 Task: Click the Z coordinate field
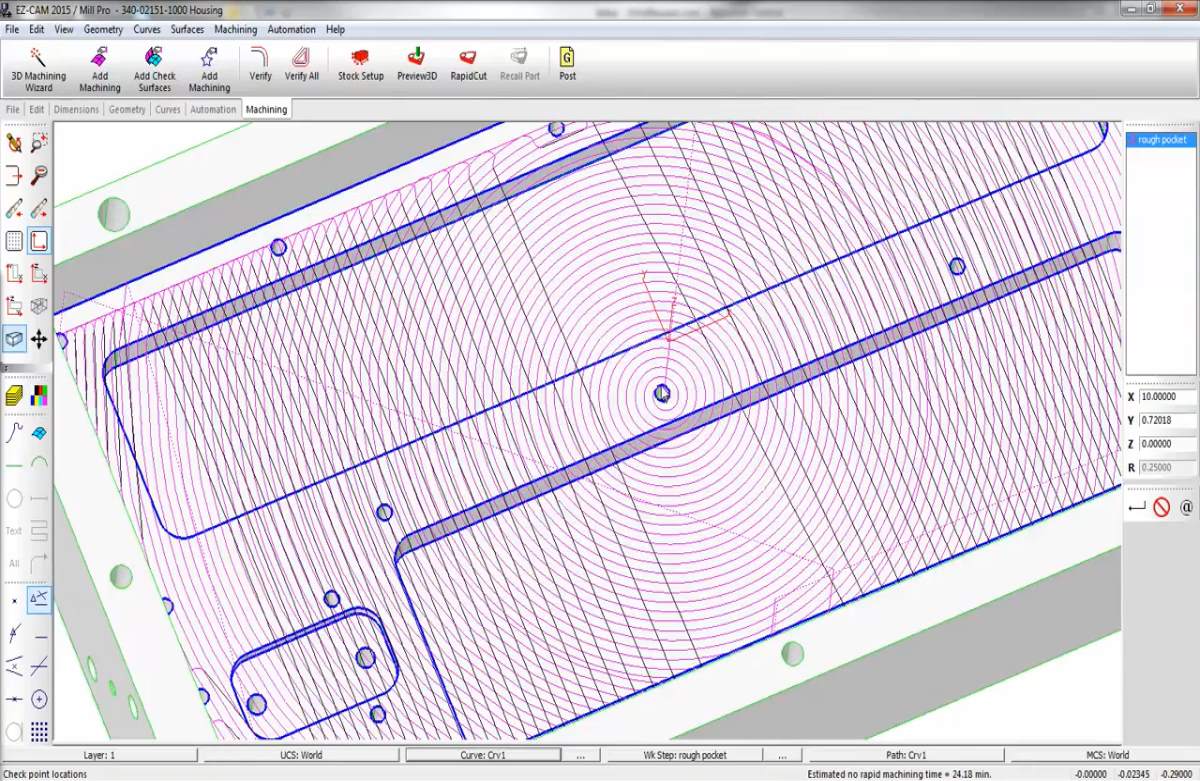coord(1168,444)
